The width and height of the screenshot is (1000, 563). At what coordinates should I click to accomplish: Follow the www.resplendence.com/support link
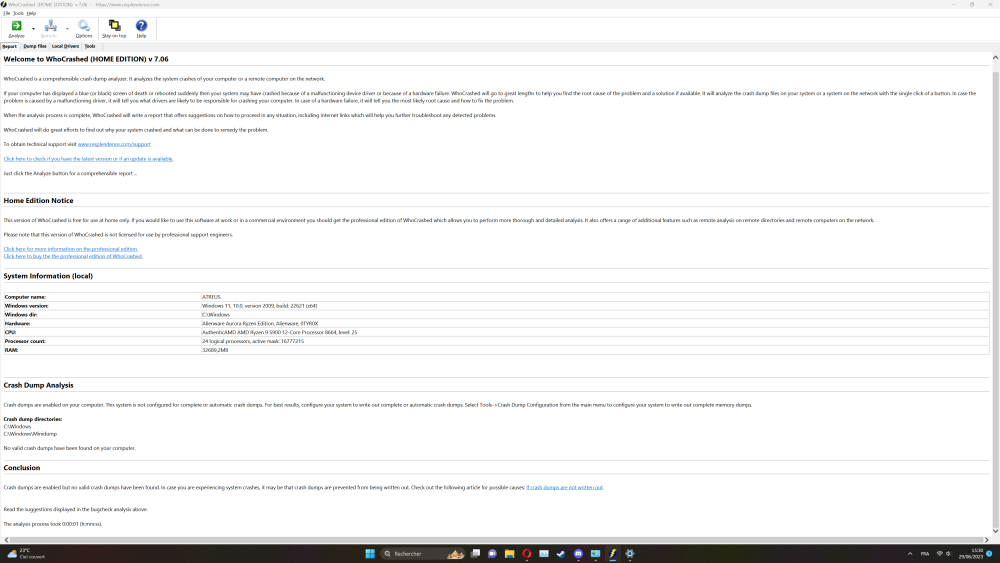point(114,144)
